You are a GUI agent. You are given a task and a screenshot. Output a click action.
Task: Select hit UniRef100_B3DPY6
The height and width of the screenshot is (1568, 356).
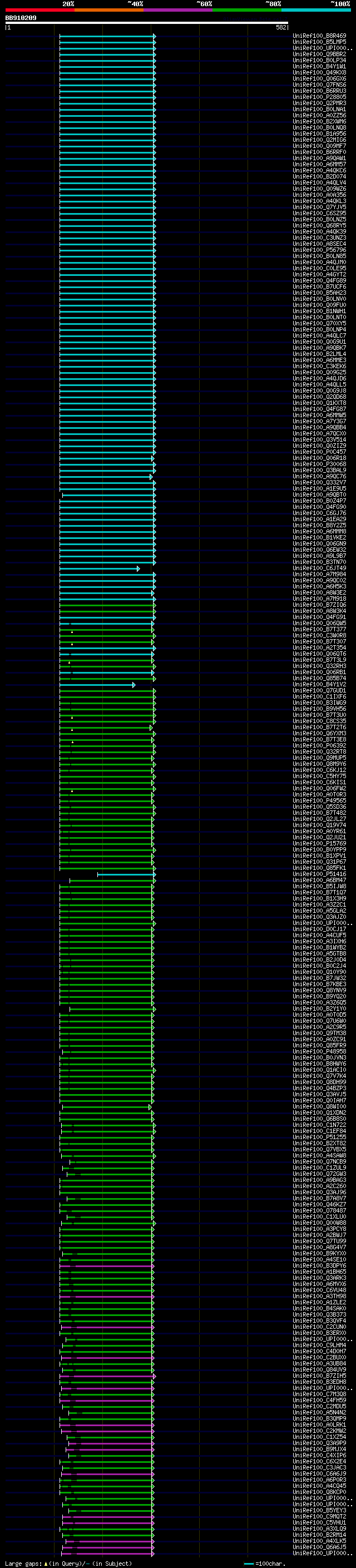(319, 1265)
